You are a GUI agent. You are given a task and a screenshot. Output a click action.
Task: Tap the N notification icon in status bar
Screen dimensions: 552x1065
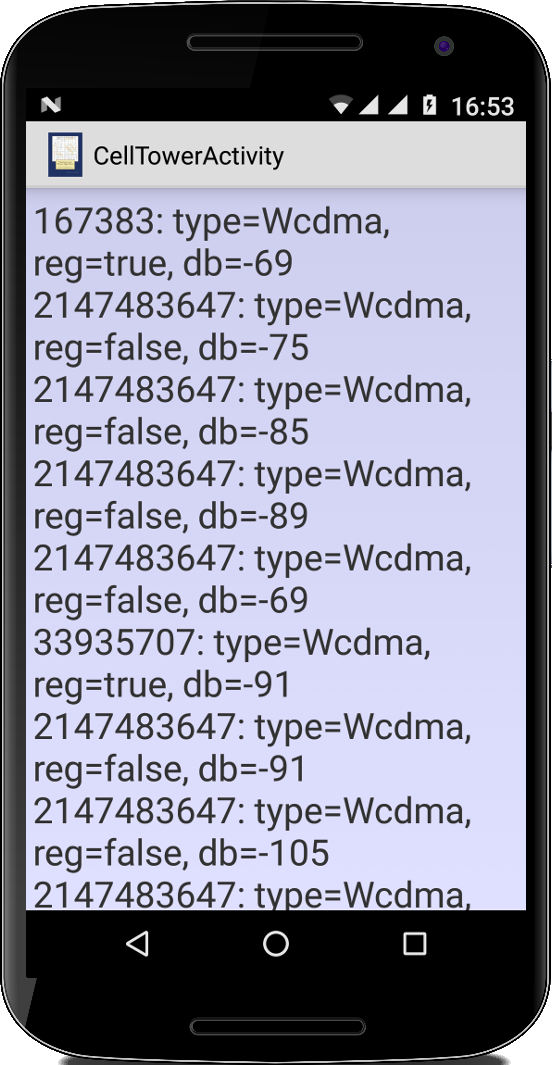(x=51, y=105)
